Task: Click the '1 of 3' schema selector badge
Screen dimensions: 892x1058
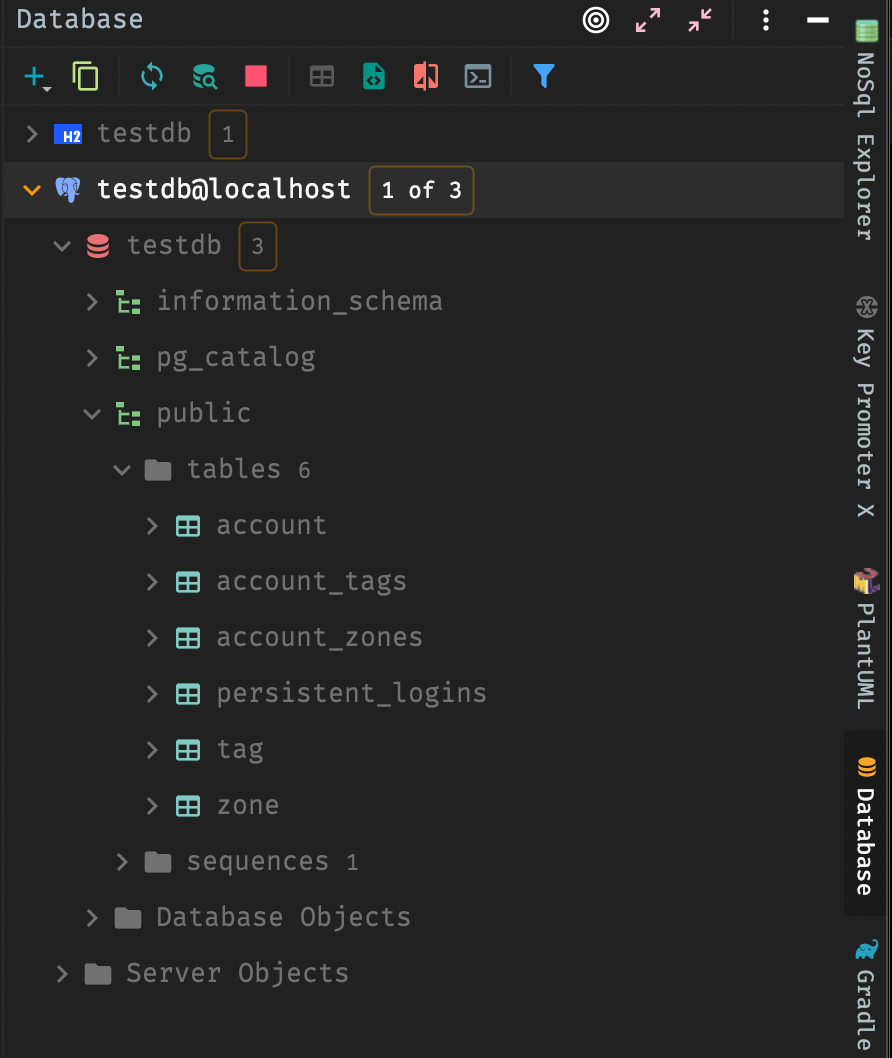Action: click(x=421, y=190)
